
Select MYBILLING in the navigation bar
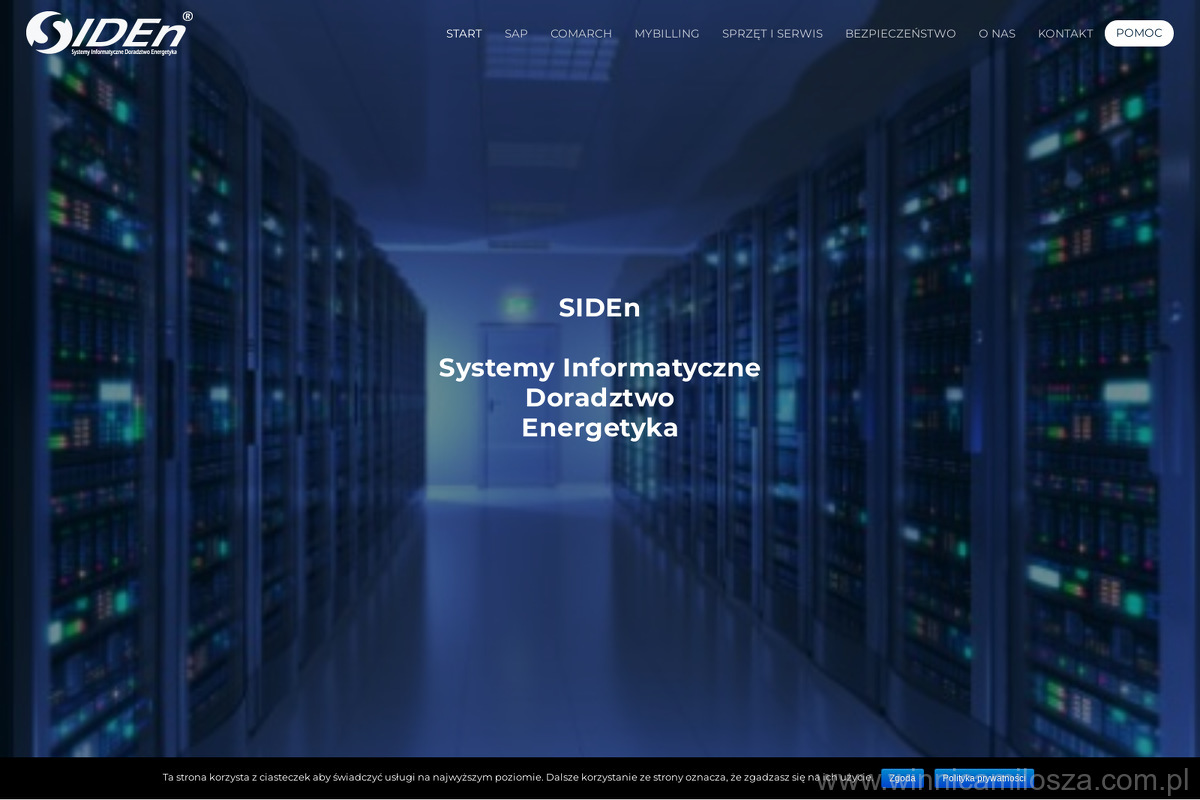click(x=666, y=33)
